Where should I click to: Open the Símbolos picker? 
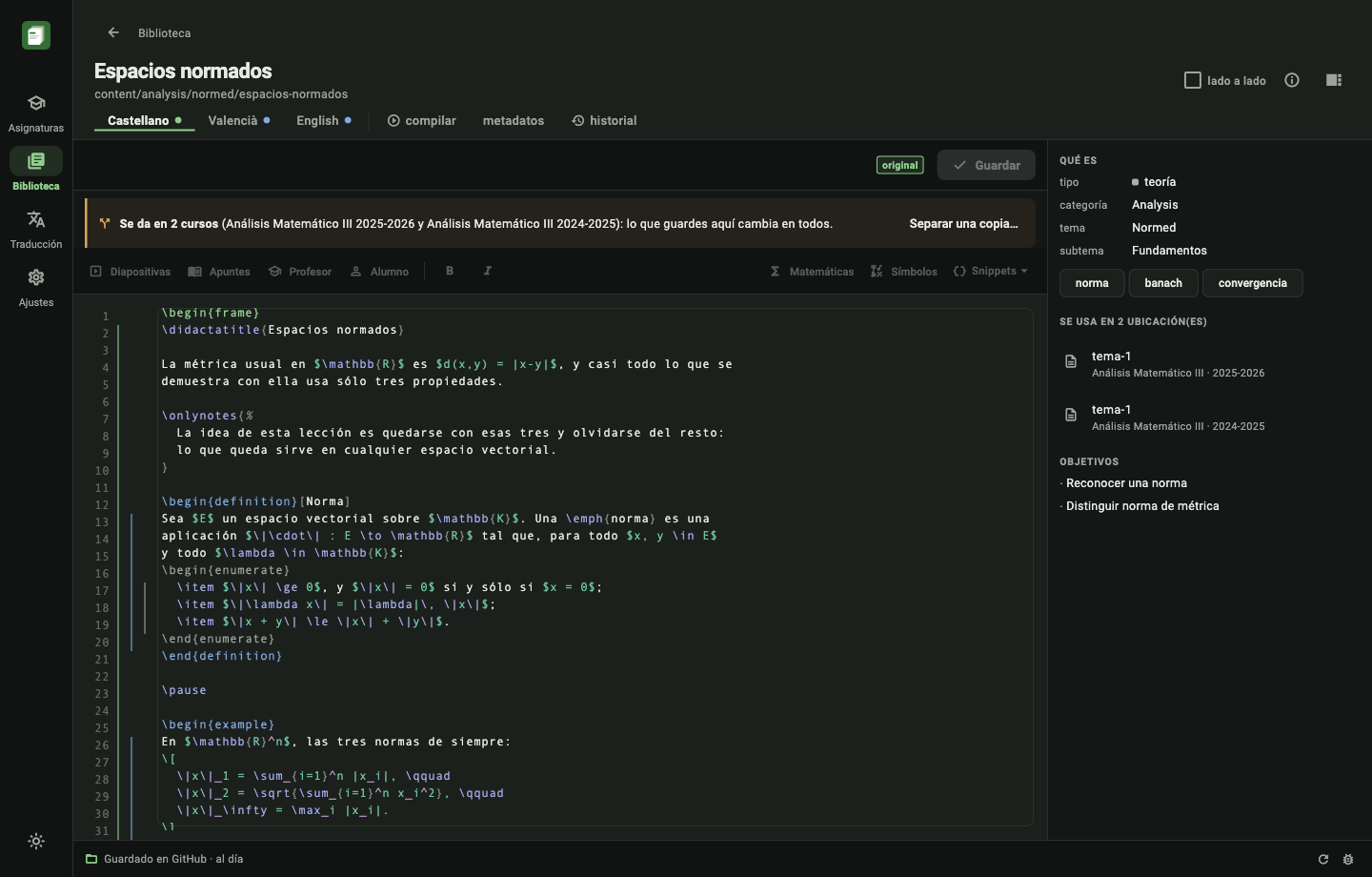pyautogui.click(x=903, y=272)
